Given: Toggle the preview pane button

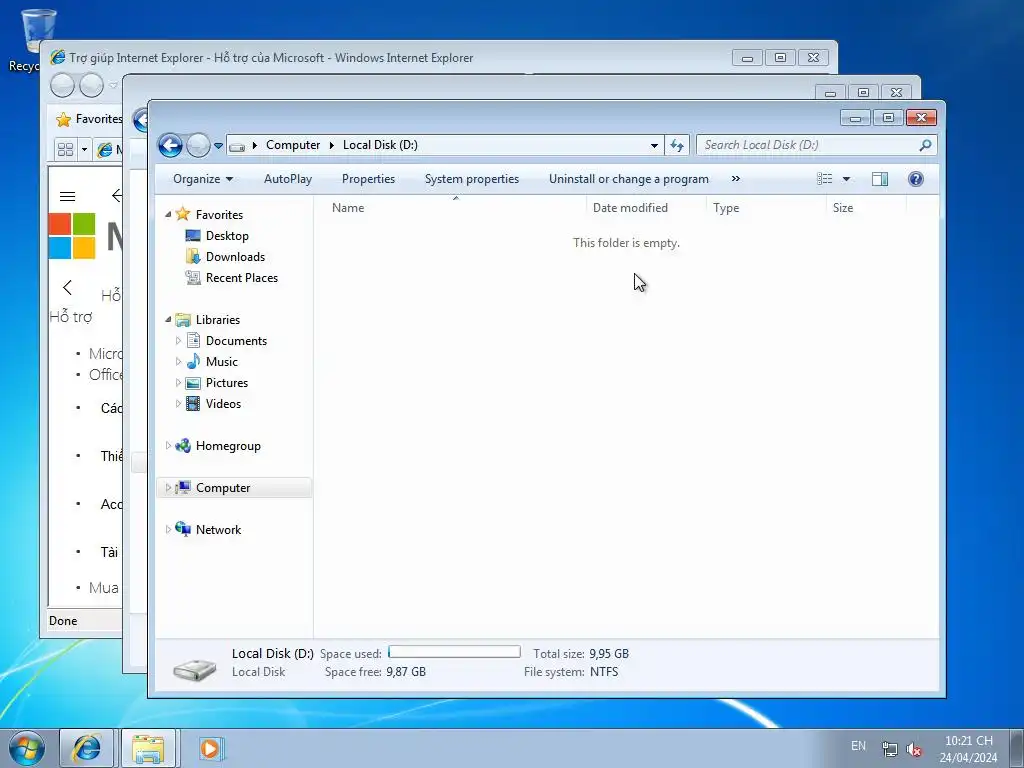Looking at the screenshot, I should click(x=880, y=179).
